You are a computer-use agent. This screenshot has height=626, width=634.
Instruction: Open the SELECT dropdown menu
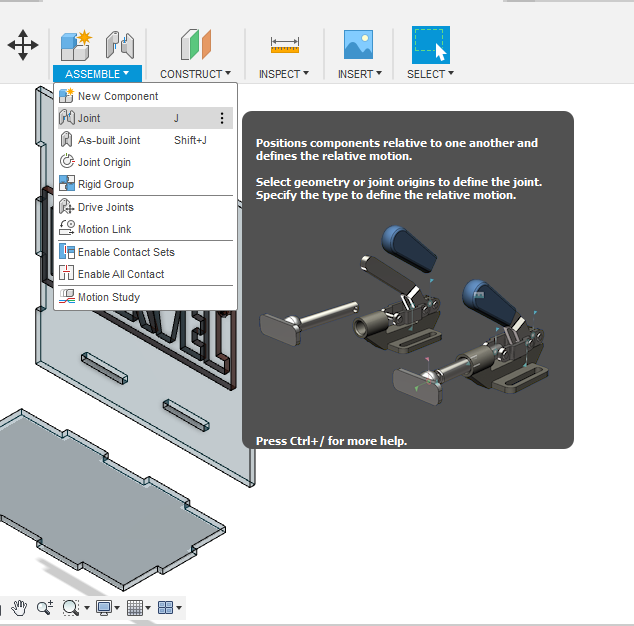click(x=430, y=74)
